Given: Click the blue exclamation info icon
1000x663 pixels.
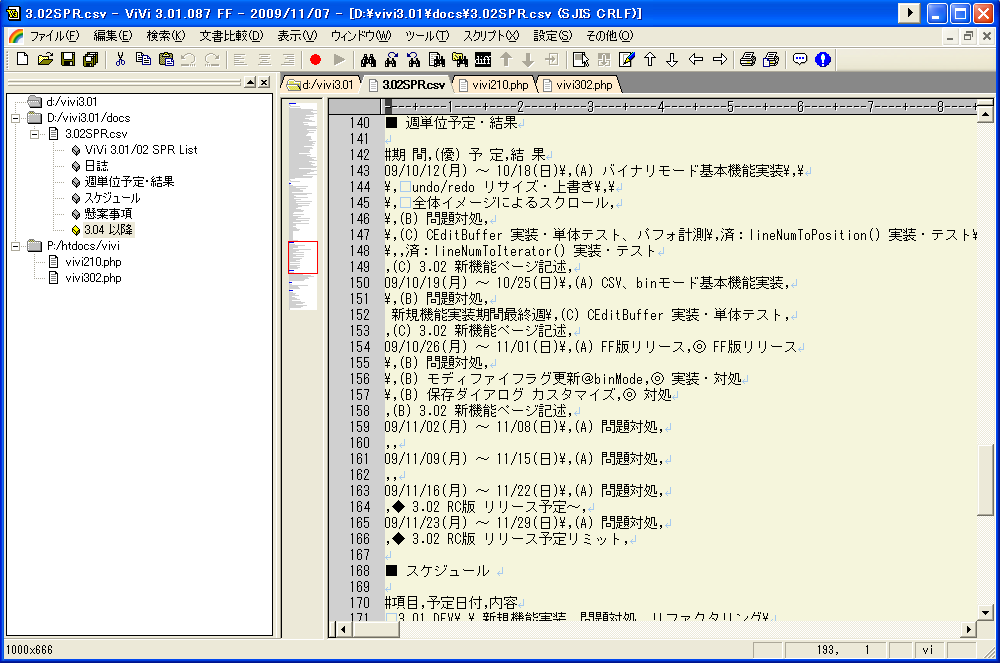Looking at the screenshot, I should coord(823,60).
